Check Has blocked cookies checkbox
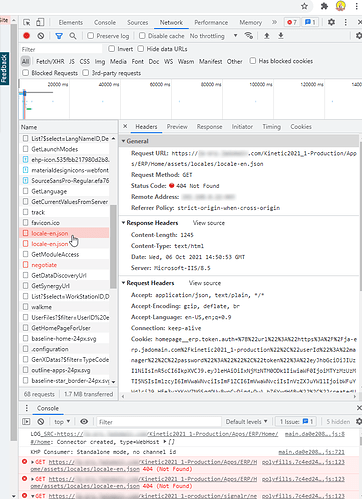The width and height of the screenshot is (362, 499). [x=253, y=61]
